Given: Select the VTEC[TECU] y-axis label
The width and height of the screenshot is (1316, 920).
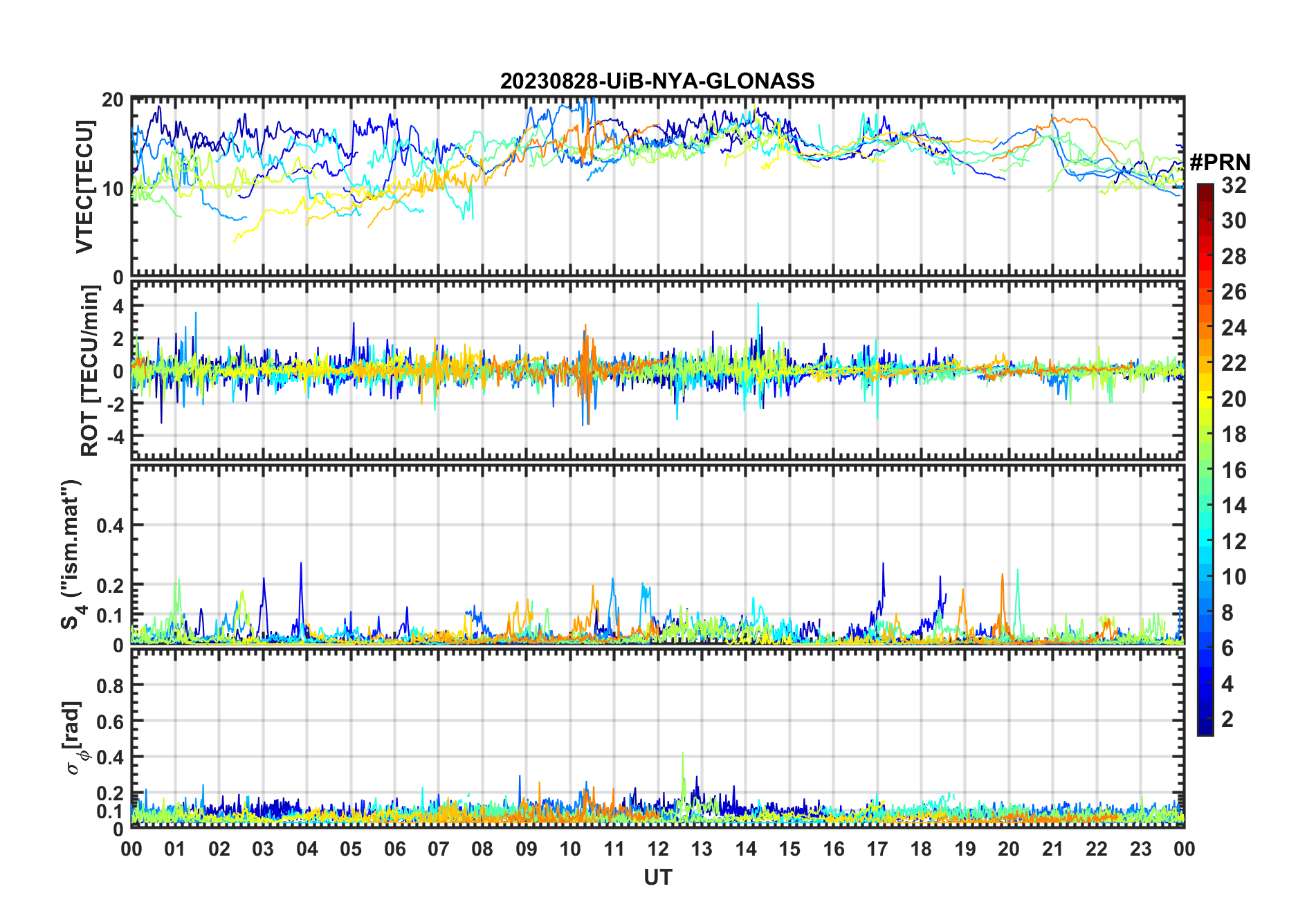Looking at the screenshot, I should (84, 187).
